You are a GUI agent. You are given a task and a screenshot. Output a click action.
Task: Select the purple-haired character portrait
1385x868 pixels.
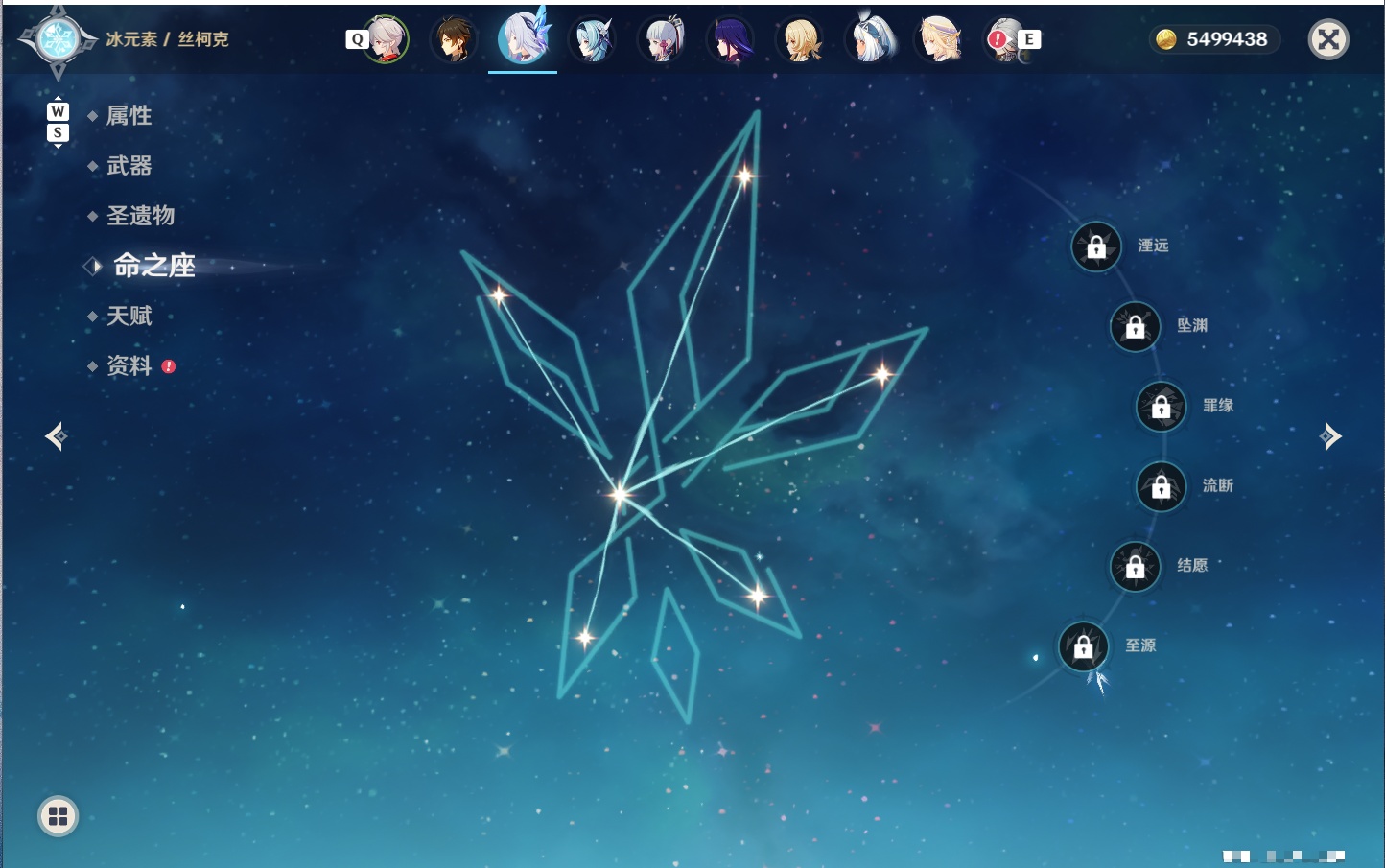tap(731, 39)
